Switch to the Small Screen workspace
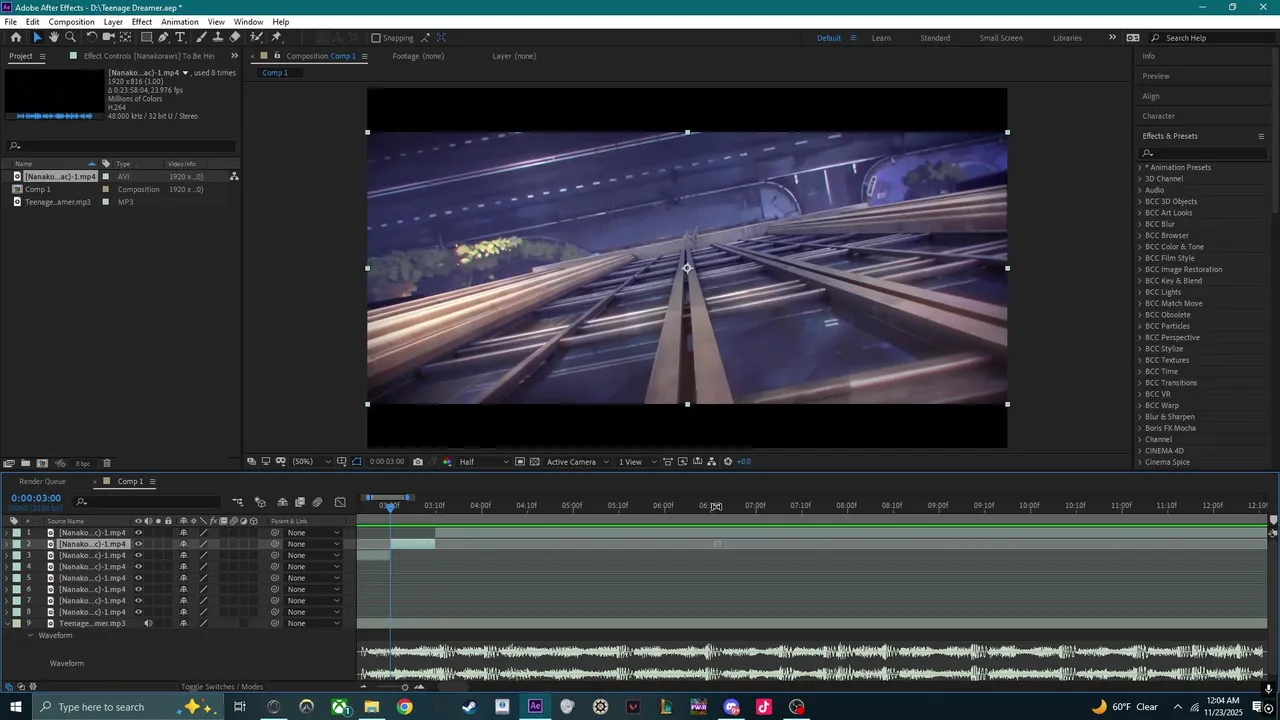1280x720 pixels. pyautogui.click(x=1001, y=38)
